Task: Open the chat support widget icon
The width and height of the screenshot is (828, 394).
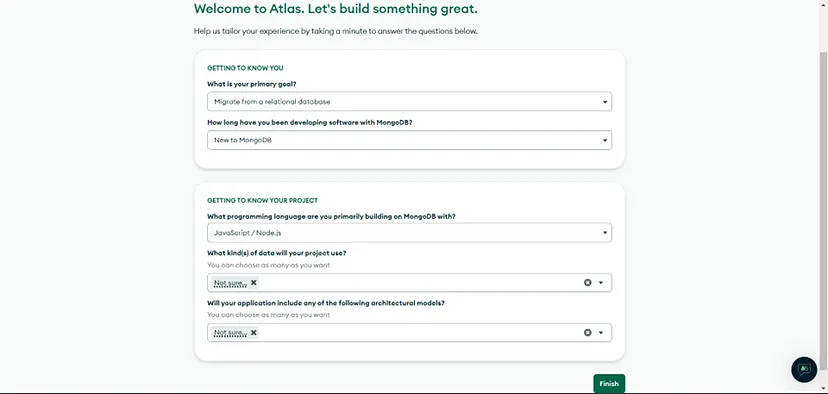Action: (804, 369)
